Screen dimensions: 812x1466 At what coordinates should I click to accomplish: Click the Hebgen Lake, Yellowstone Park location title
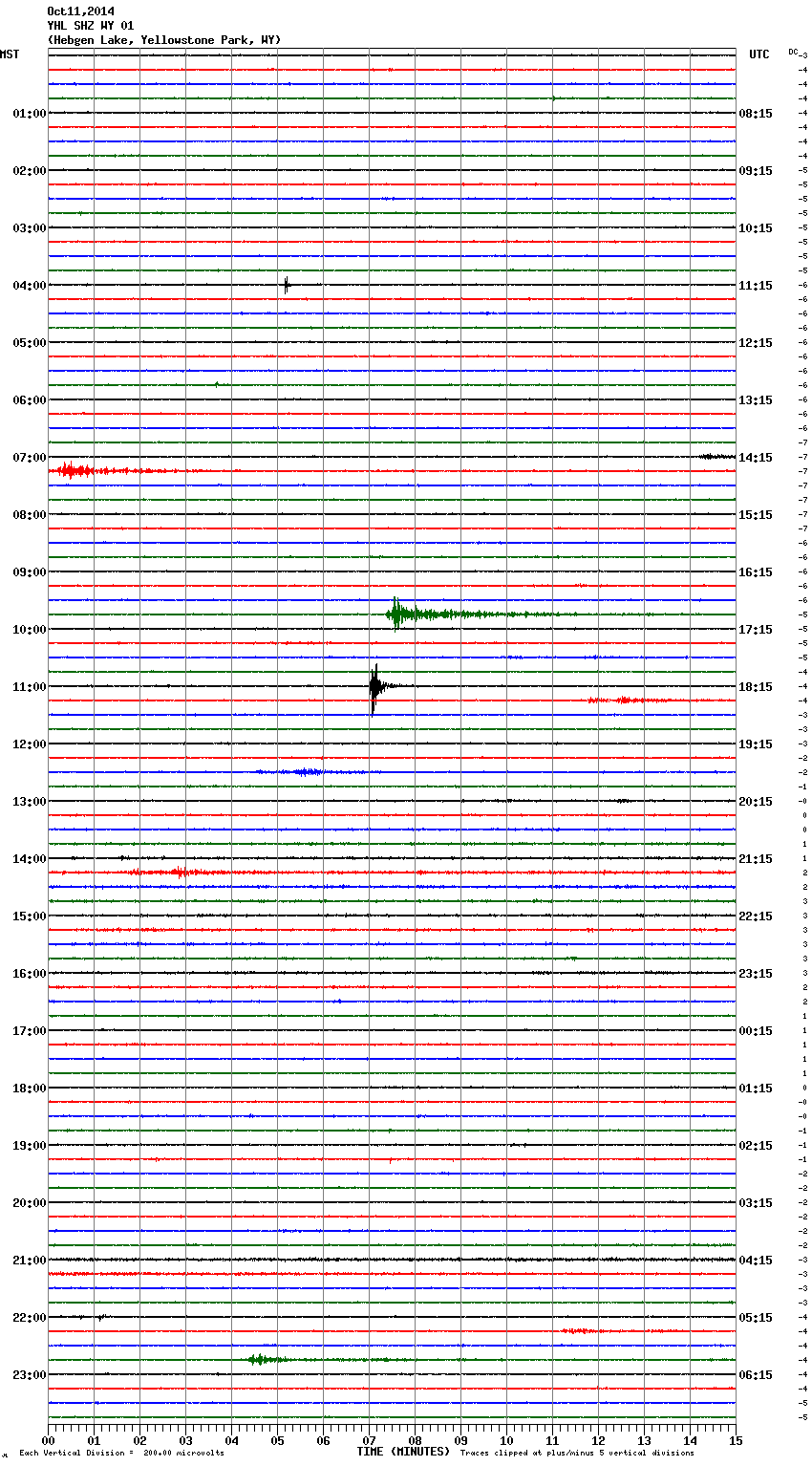[x=164, y=40]
